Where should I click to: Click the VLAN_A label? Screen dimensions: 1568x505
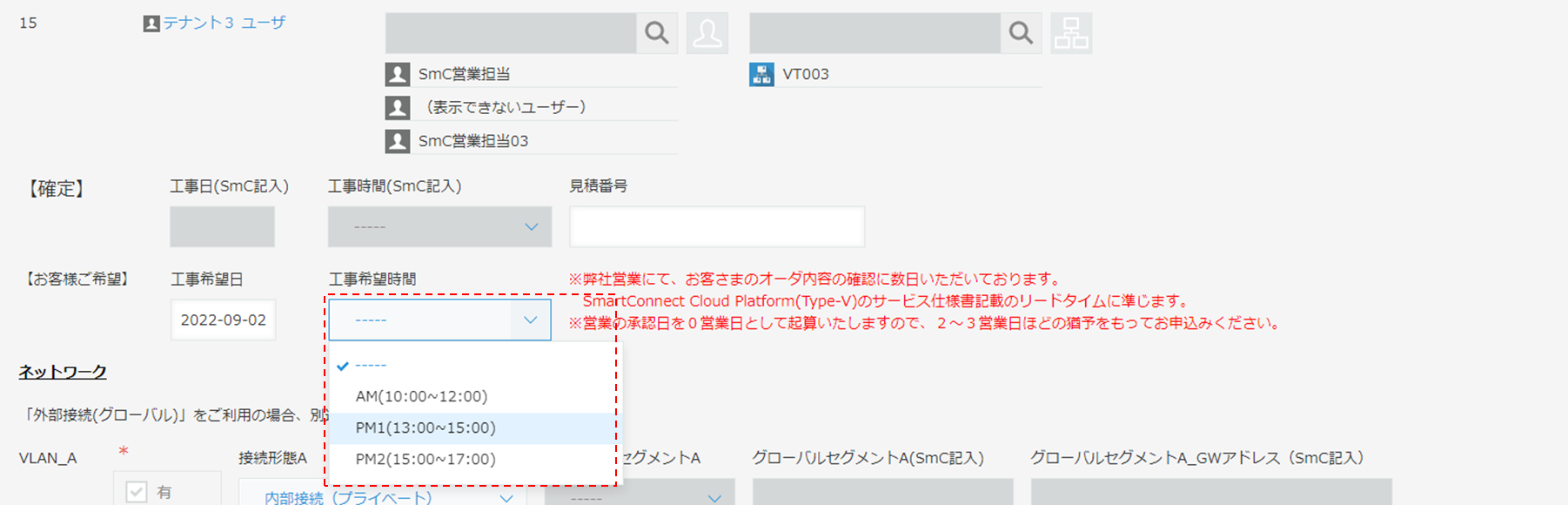(x=48, y=458)
